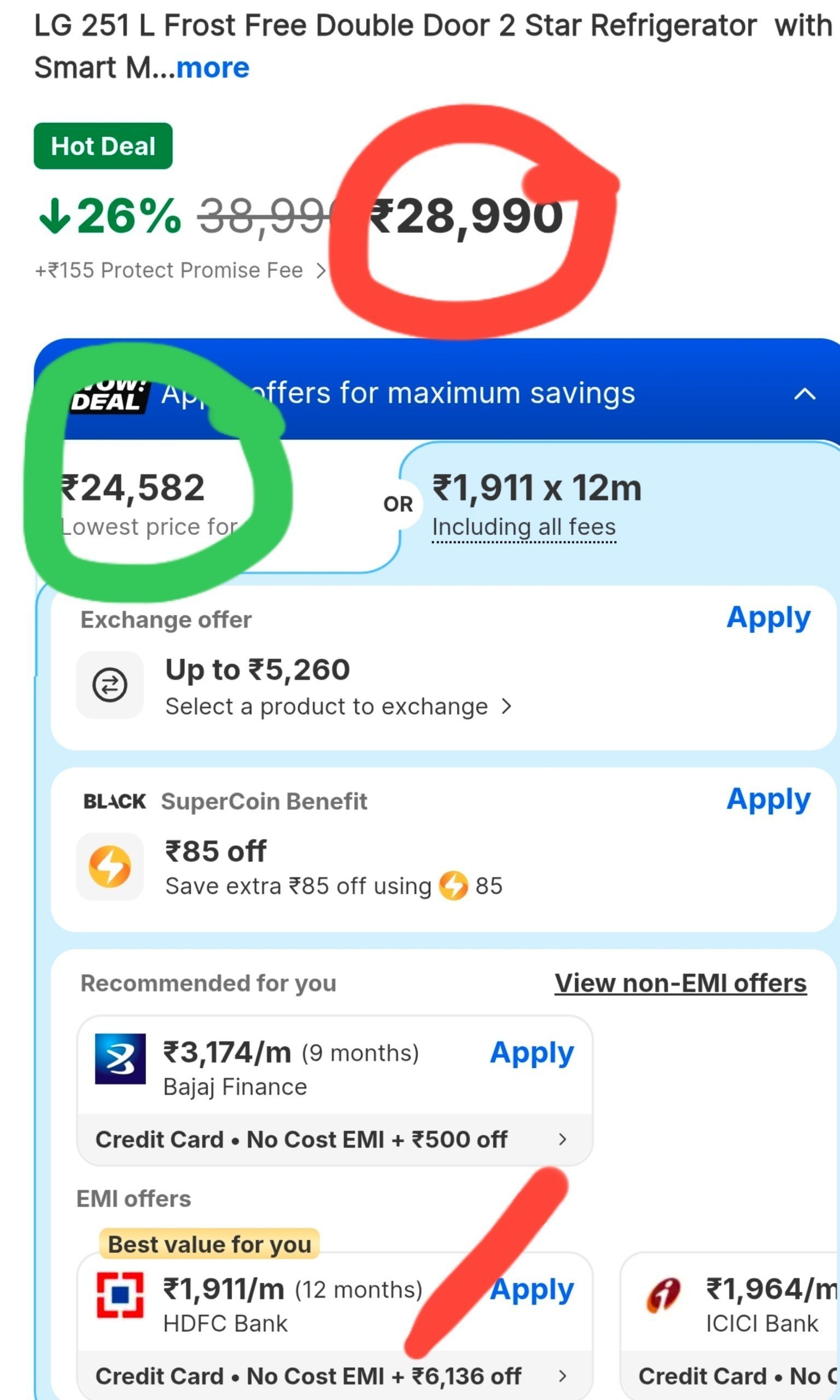Screen dimensions: 840x1400
Task: Expand Bajaj No Cost EMI ₹500 off details
Action: 335,1139
